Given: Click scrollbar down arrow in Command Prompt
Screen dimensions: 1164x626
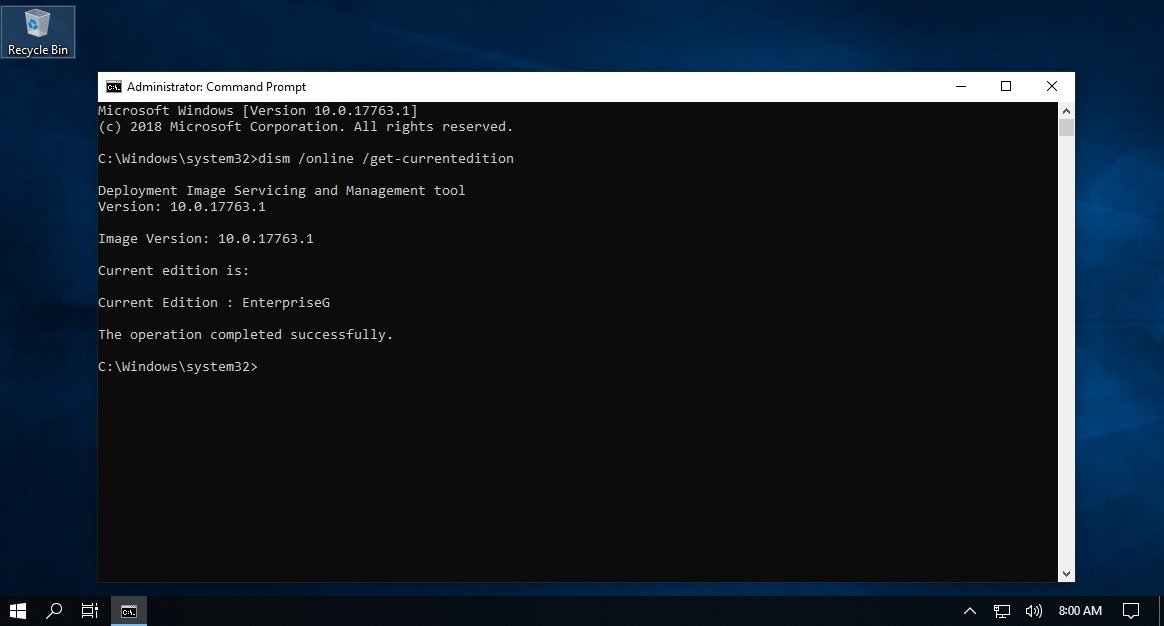Looking at the screenshot, I should (1067, 574).
